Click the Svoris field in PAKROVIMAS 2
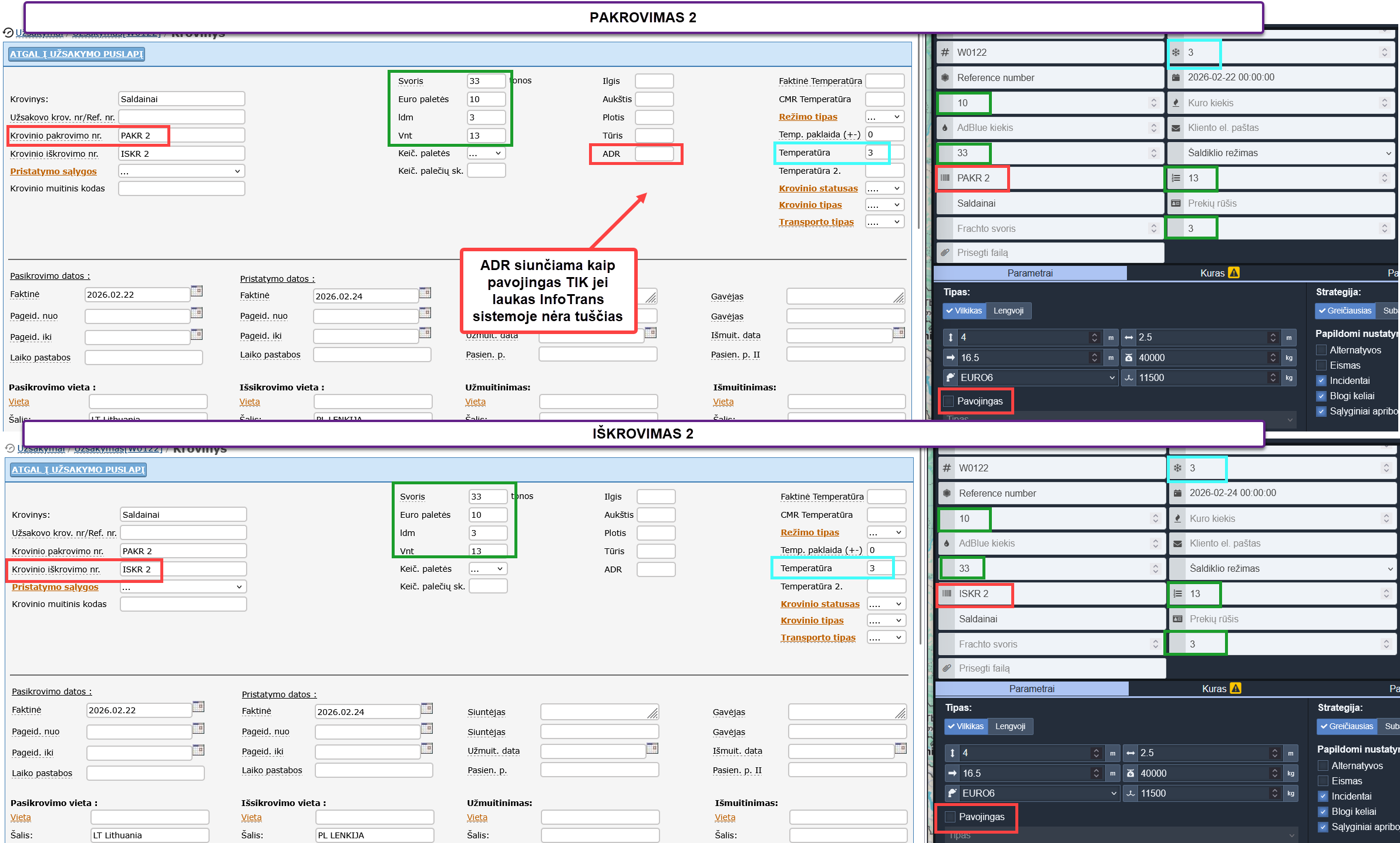The width and height of the screenshot is (1400, 843). tap(486, 81)
